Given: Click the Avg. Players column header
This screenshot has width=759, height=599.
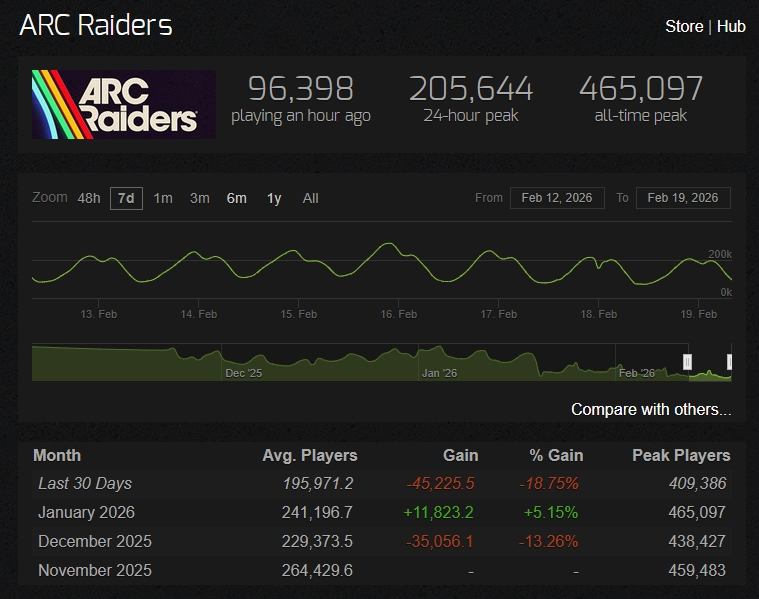Looking at the screenshot, I should click(x=310, y=456).
